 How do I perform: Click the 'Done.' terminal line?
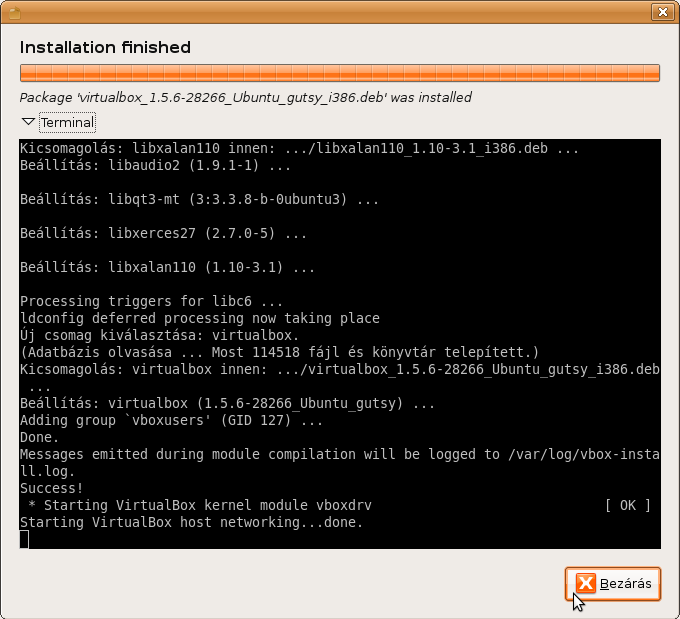39,437
